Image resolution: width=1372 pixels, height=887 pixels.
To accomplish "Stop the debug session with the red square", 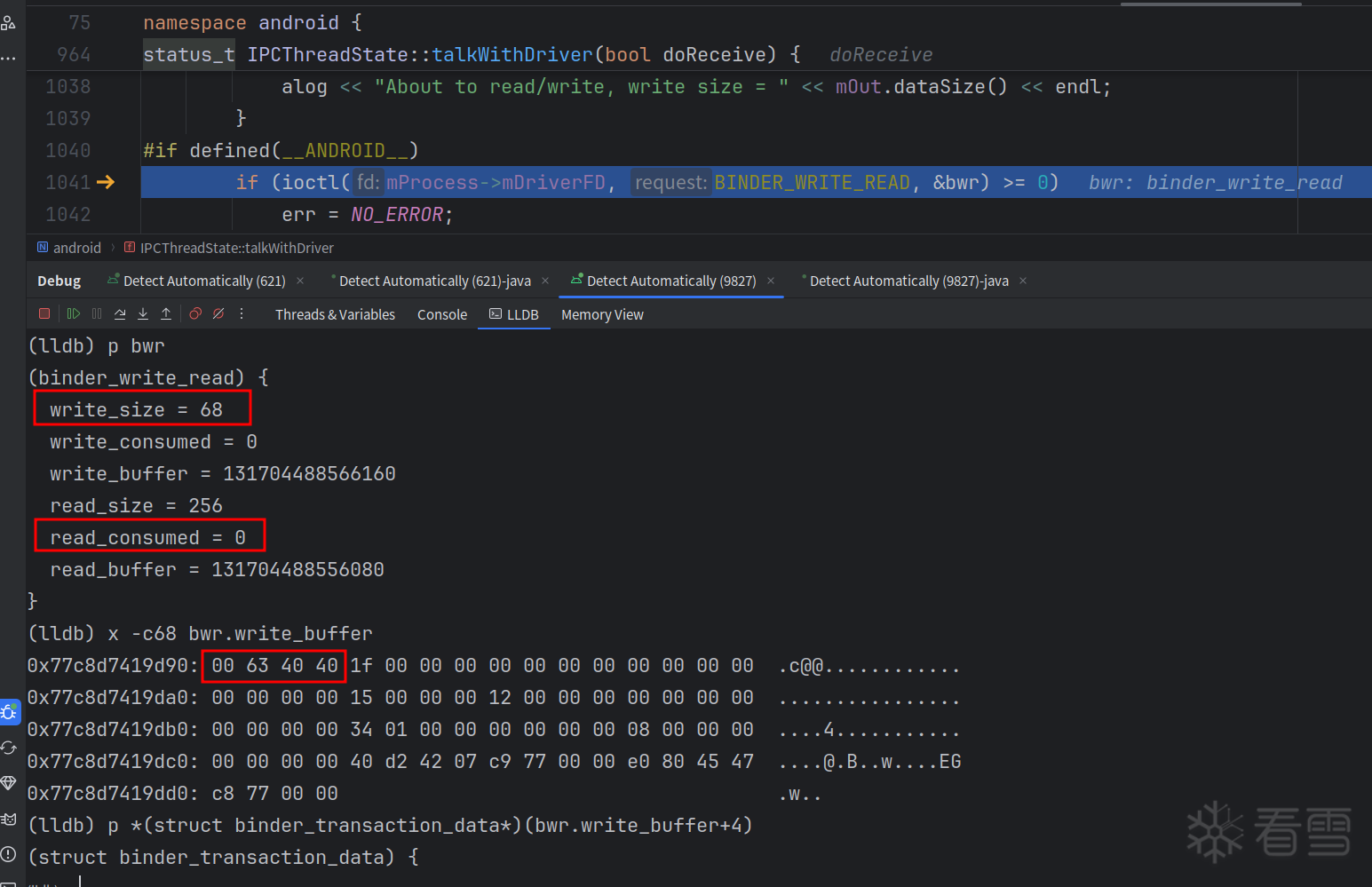I will [x=44, y=313].
